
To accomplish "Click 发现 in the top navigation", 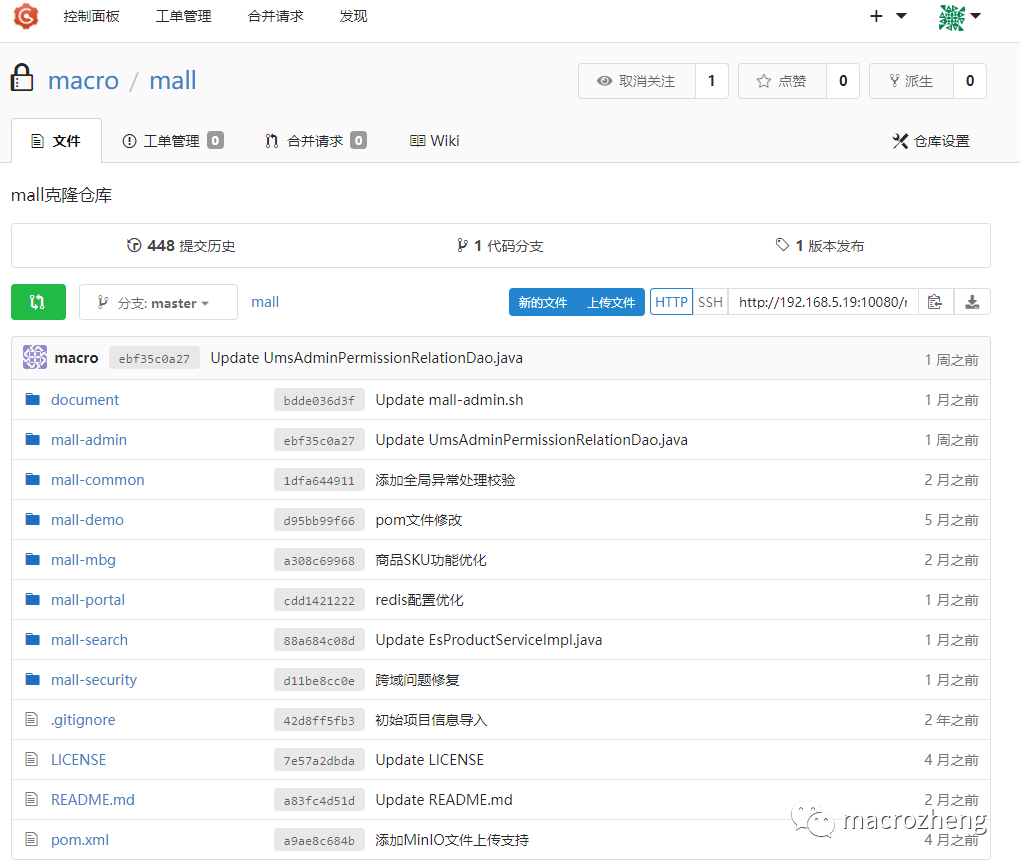I will point(352,16).
